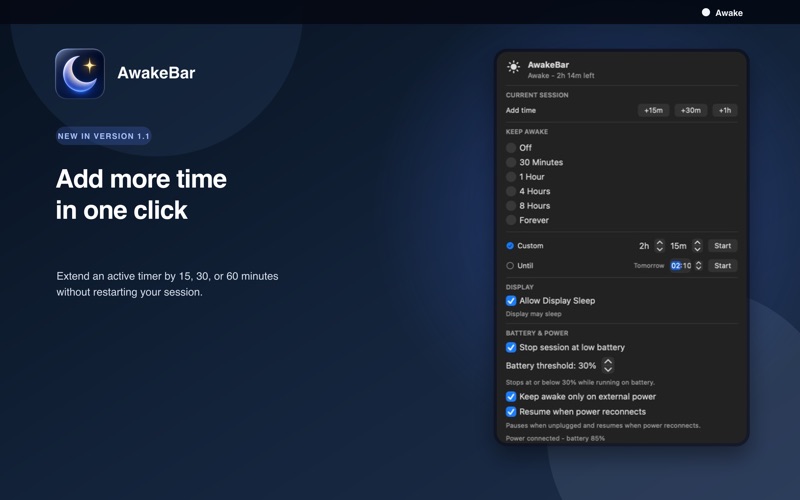Click the sun icon in AwakeBar panel header

(x=513, y=67)
